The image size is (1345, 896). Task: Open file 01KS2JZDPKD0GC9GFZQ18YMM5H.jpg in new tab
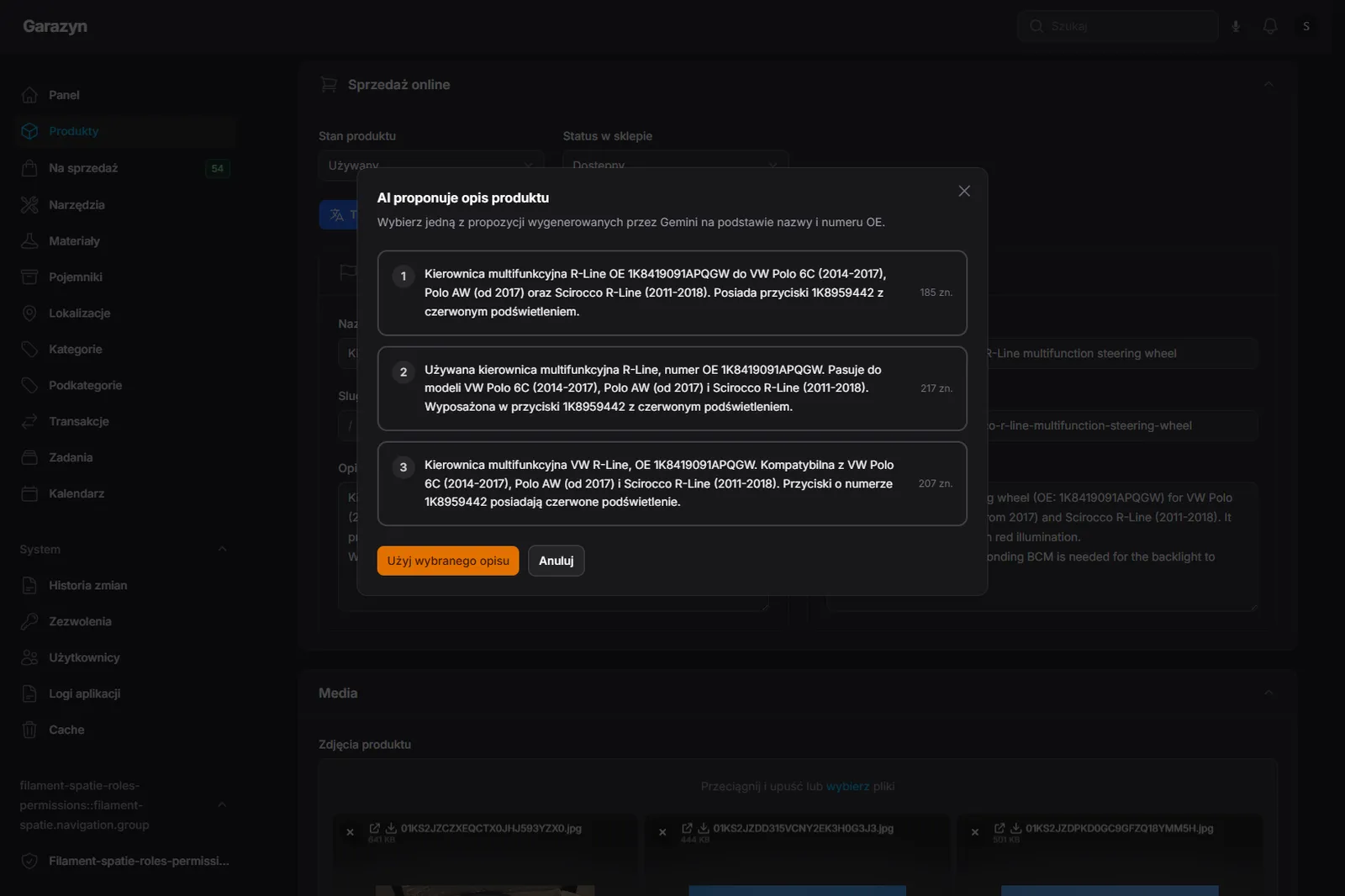coord(1000,828)
